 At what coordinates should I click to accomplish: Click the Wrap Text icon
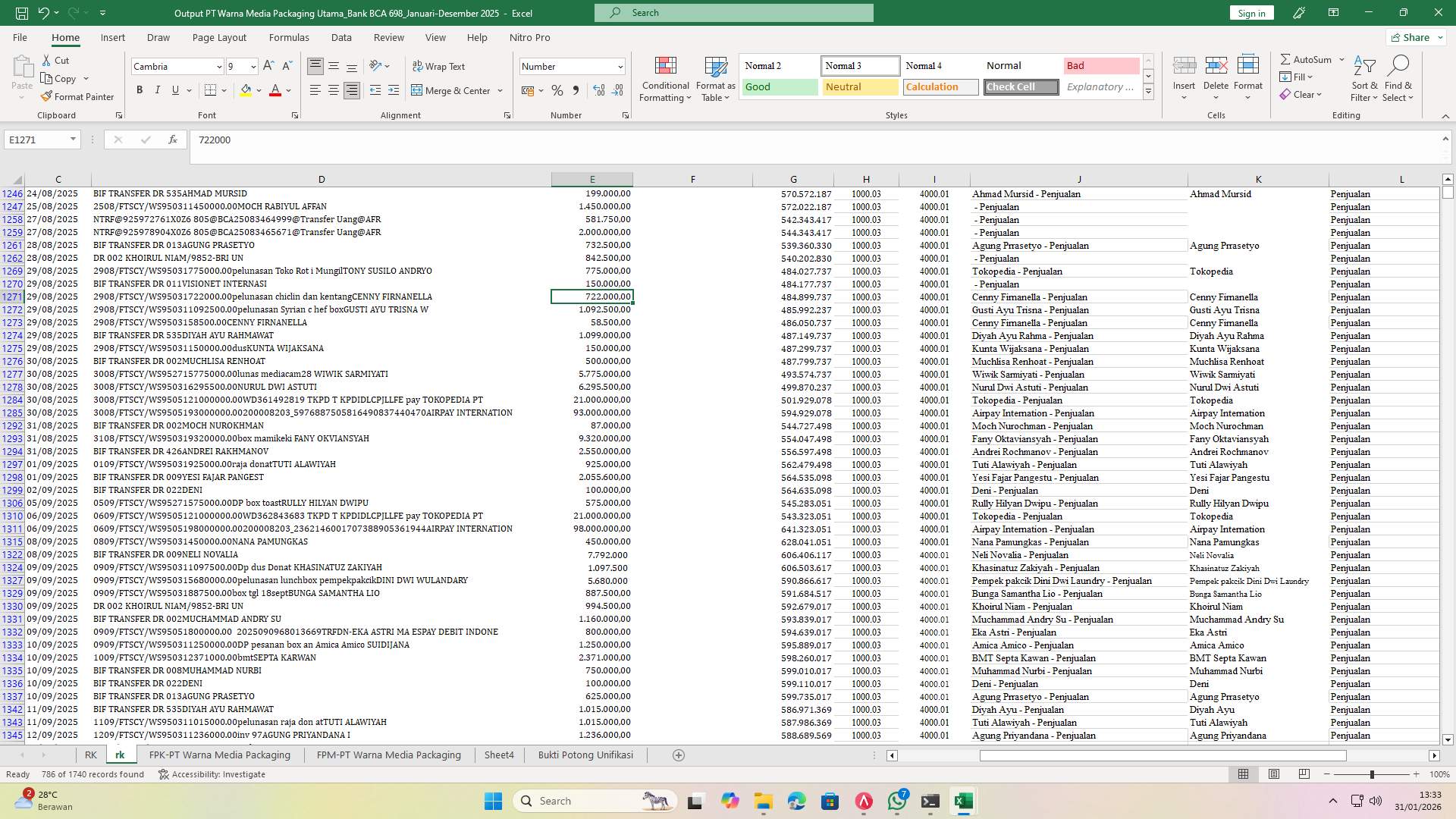pyautogui.click(x=439, y=67)
